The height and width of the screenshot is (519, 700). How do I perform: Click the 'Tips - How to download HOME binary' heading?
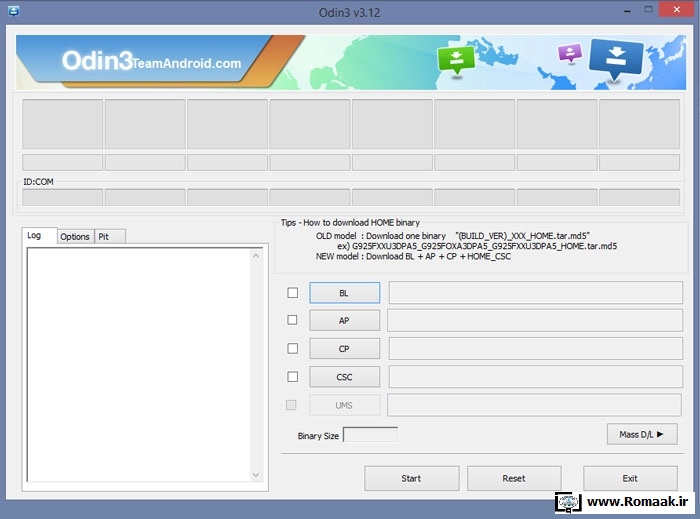coord(350,222)
